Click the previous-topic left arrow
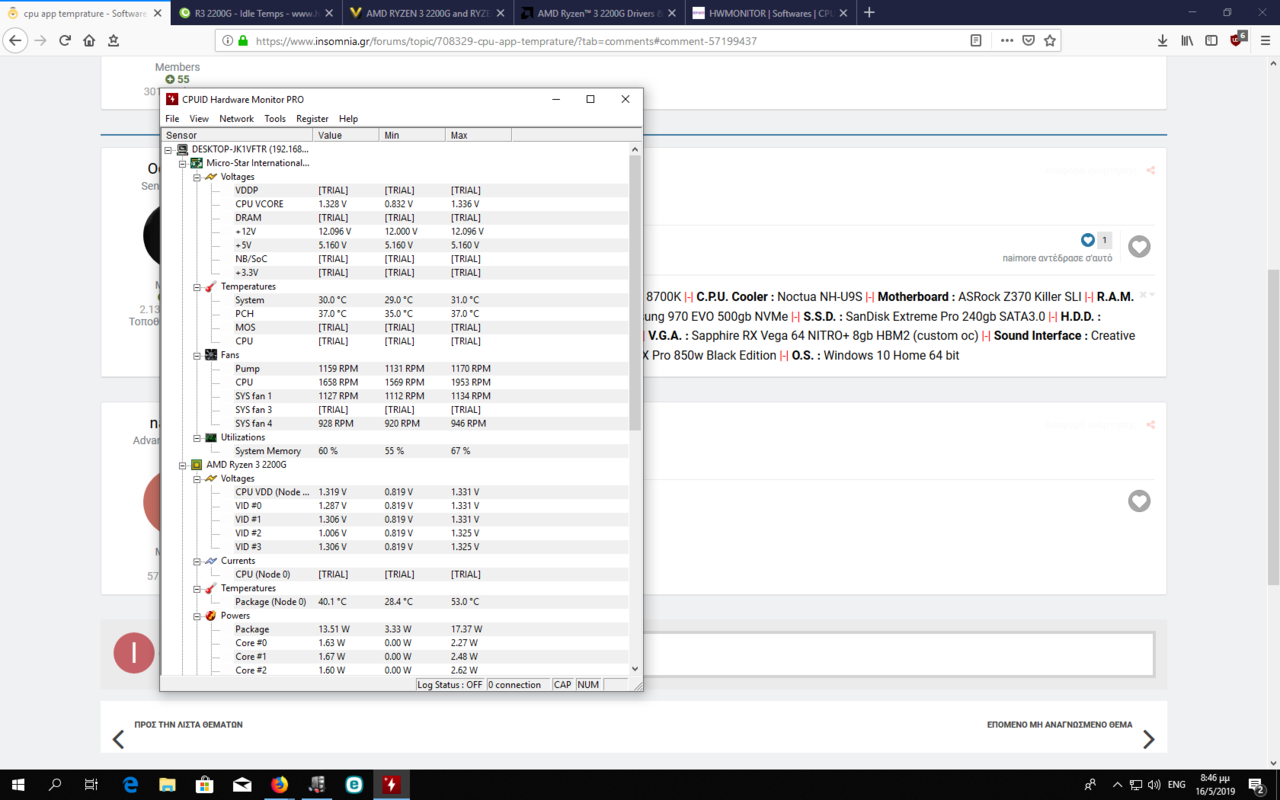Viewport: 1280px width, 800px height. pos(118,740)
